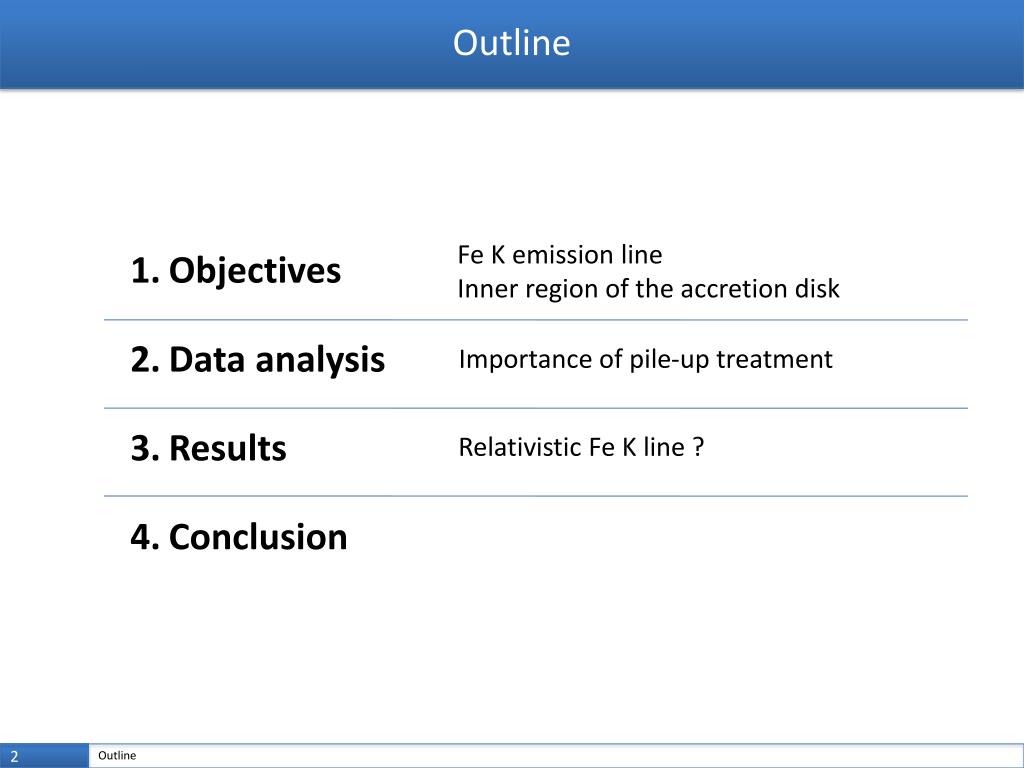Click the blue header banner
Image resolution: width=1024 pixels, height=768 pixels.
pyautogui.click(x=512, y=44)
